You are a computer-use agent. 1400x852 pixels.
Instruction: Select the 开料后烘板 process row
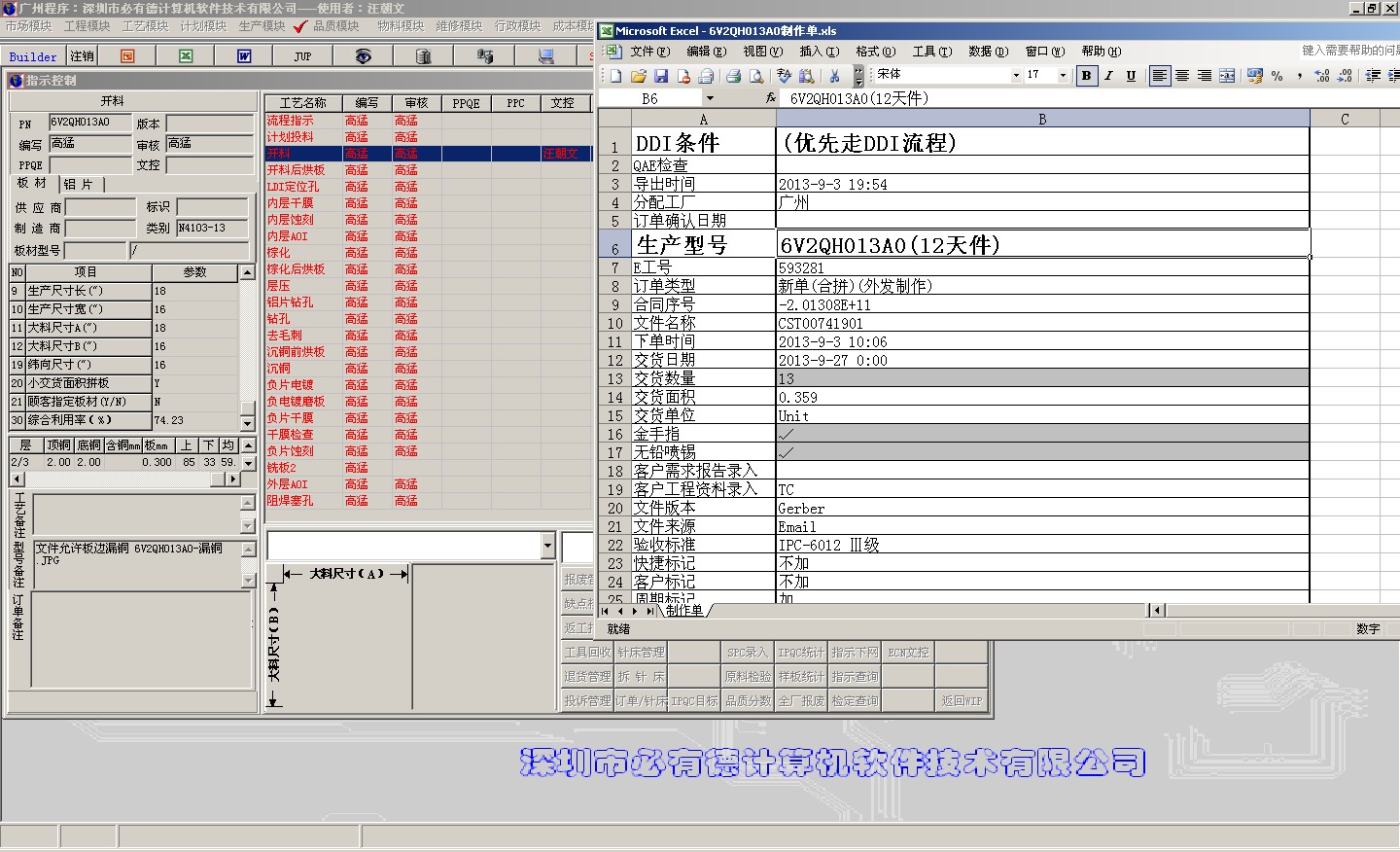428,170
